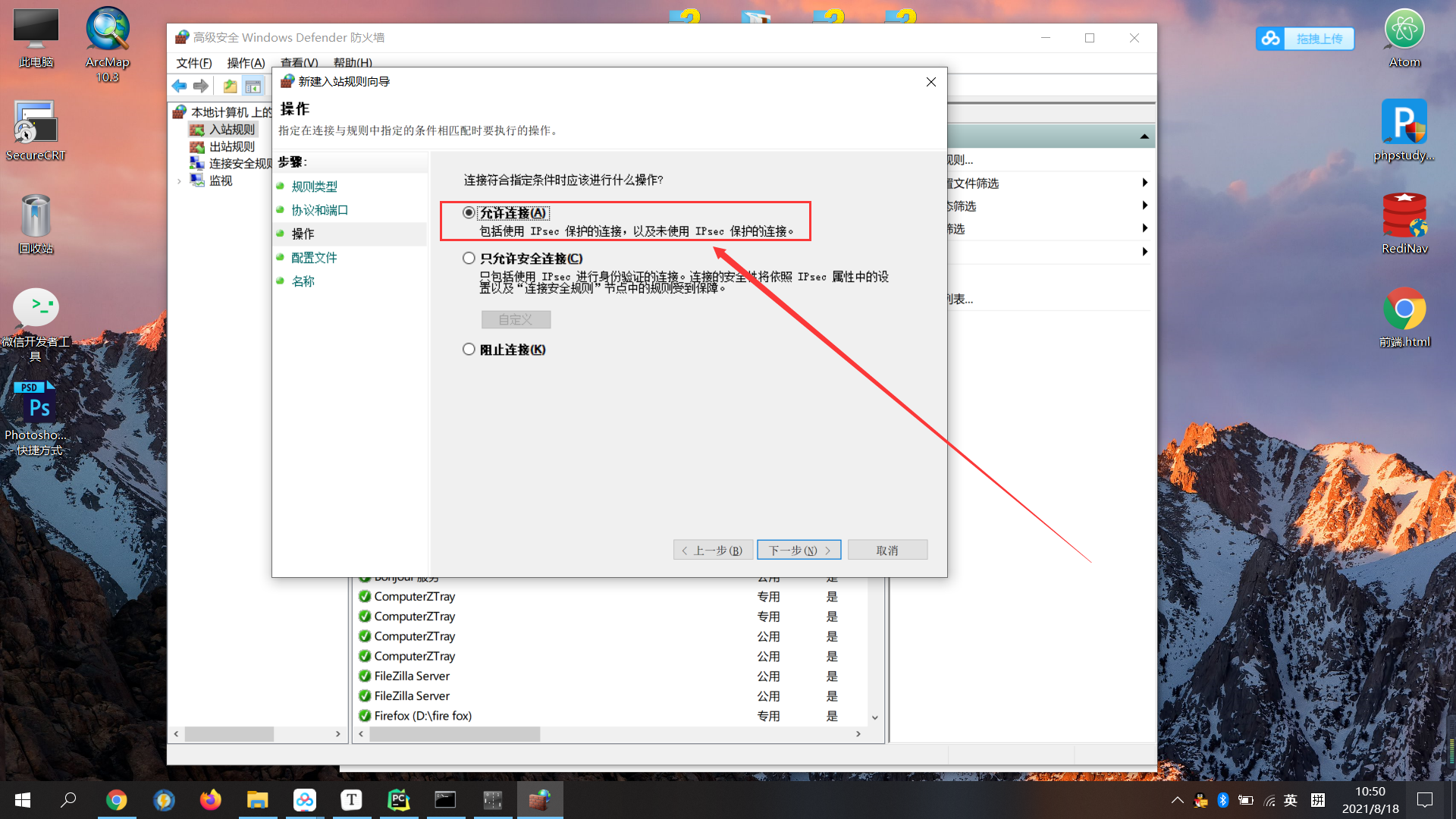Viewport: 1456px width, 819px height.
Task: Click the 下一步(N) button in the wizard
Action: [x=798, y=549]
